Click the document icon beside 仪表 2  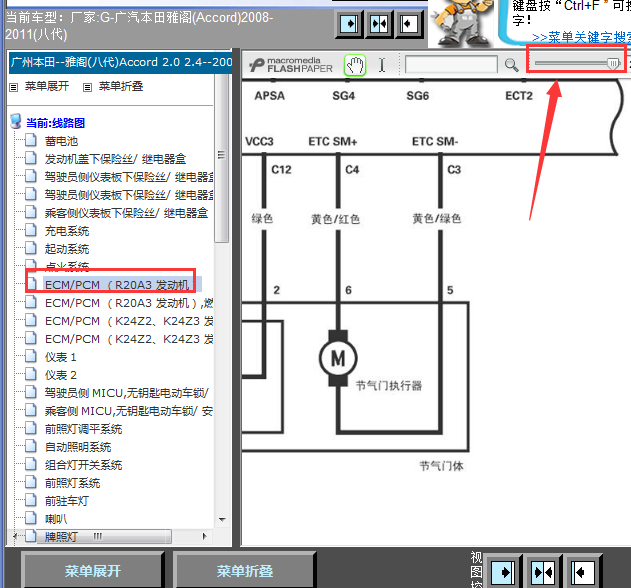tap(31, 375)
